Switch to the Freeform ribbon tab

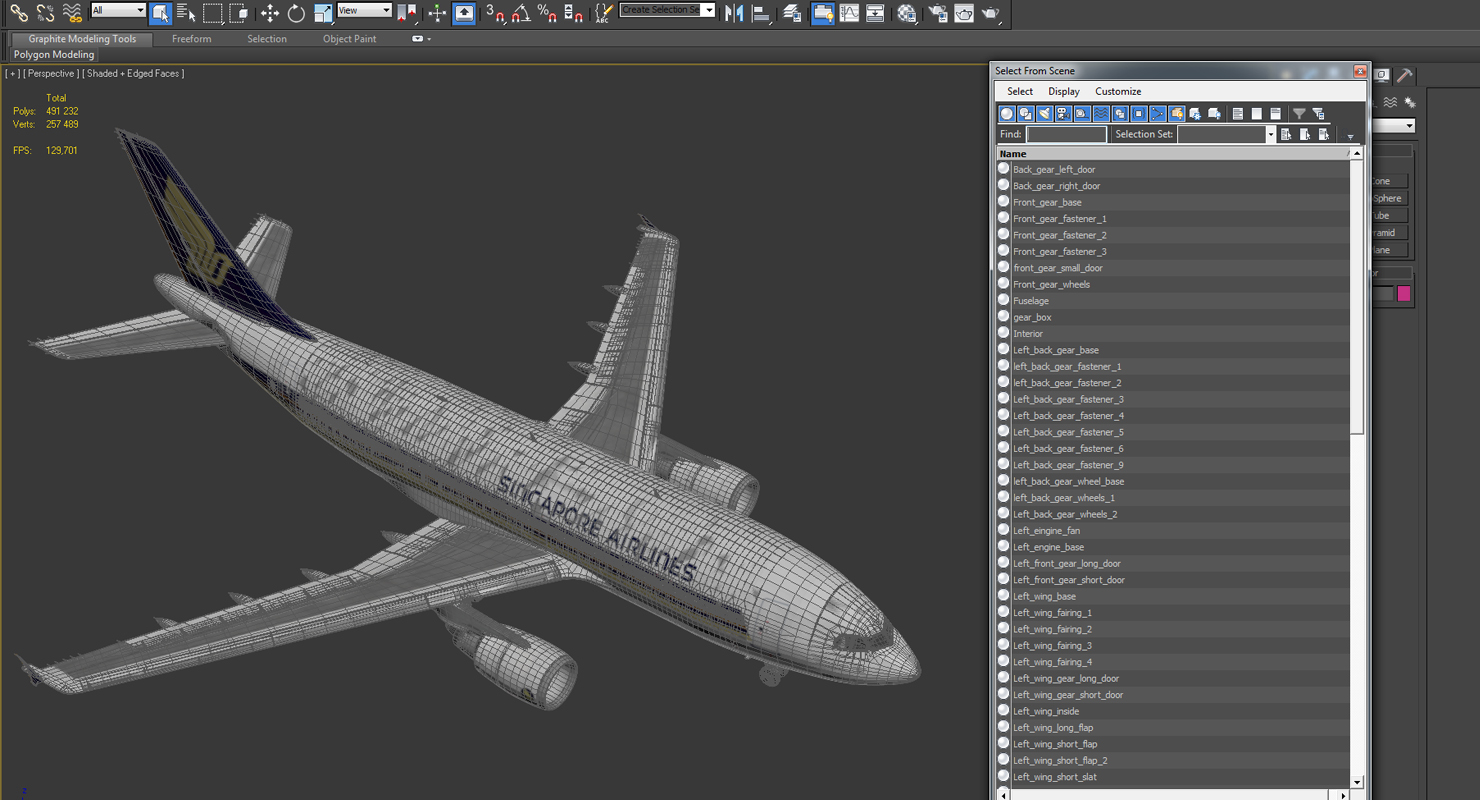click(191, 39)
